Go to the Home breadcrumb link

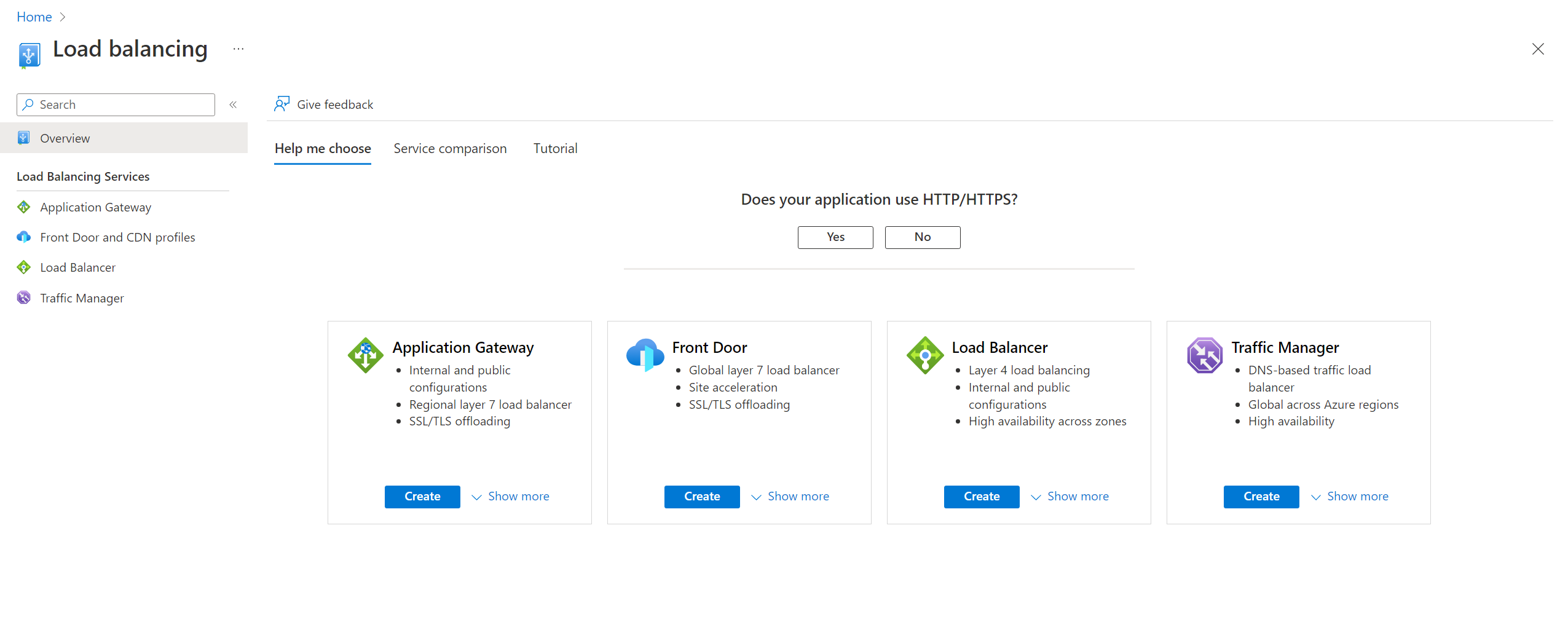coord(34,17)
